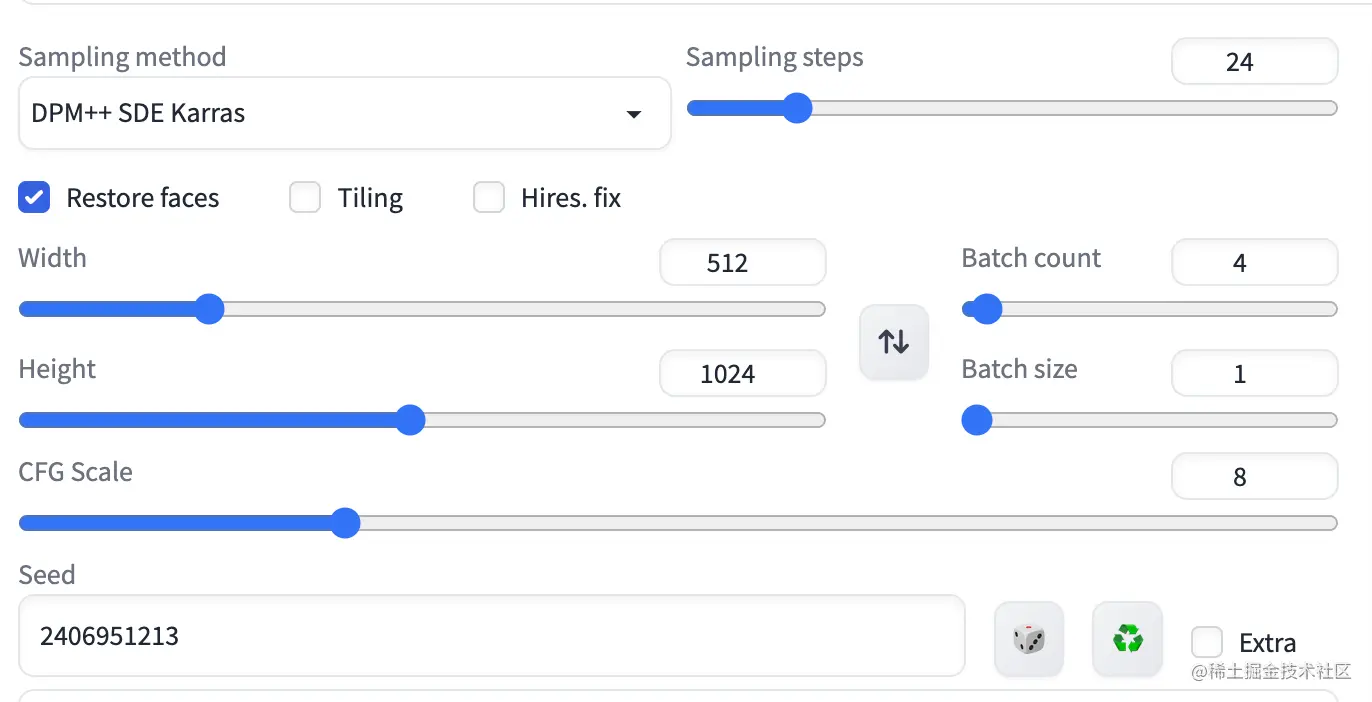Focus the Sampling steps number box
Screen dimensions: 1372x702
click(1254, 62)
